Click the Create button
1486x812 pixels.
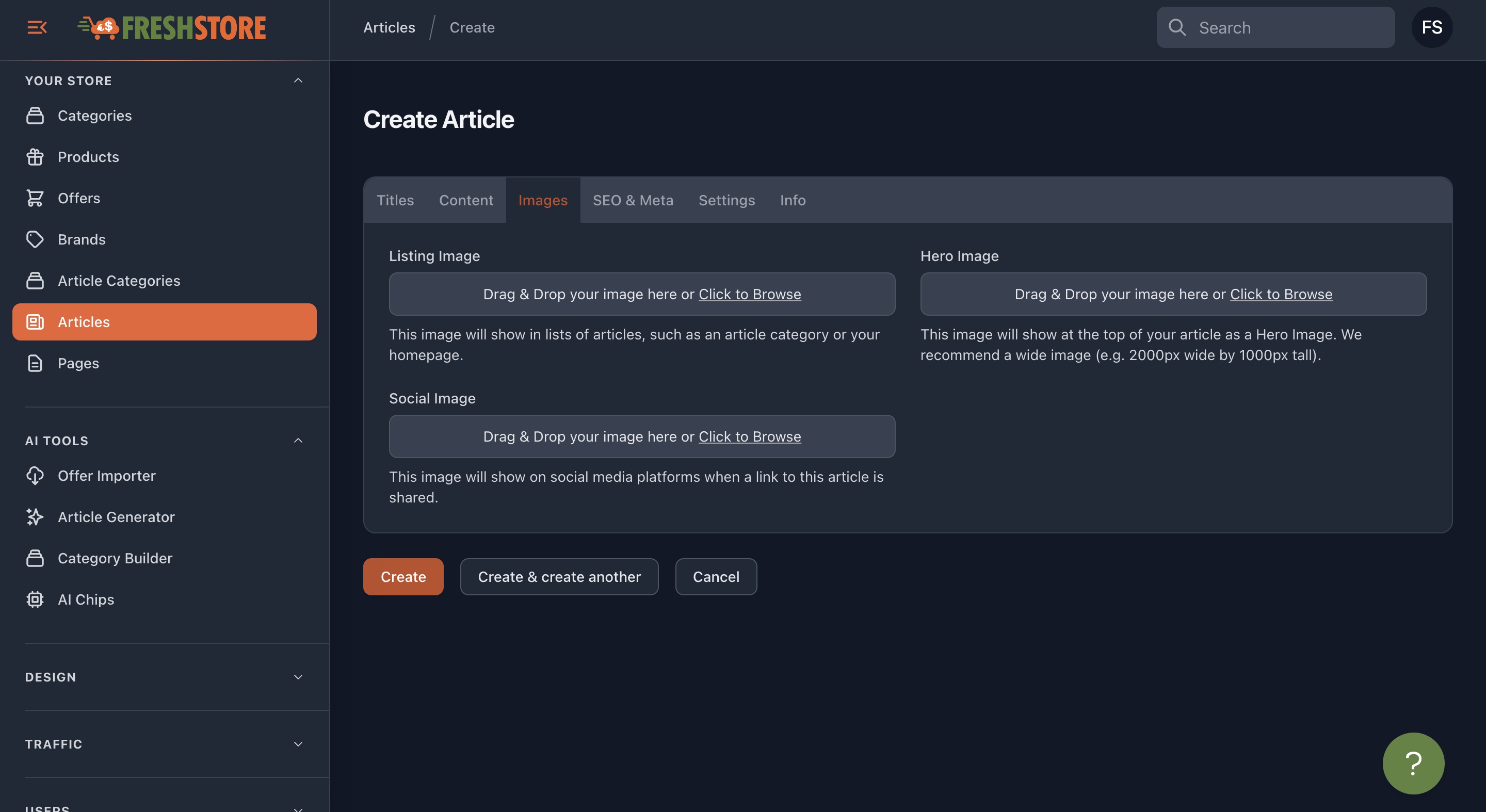click(x=403, y=577)
